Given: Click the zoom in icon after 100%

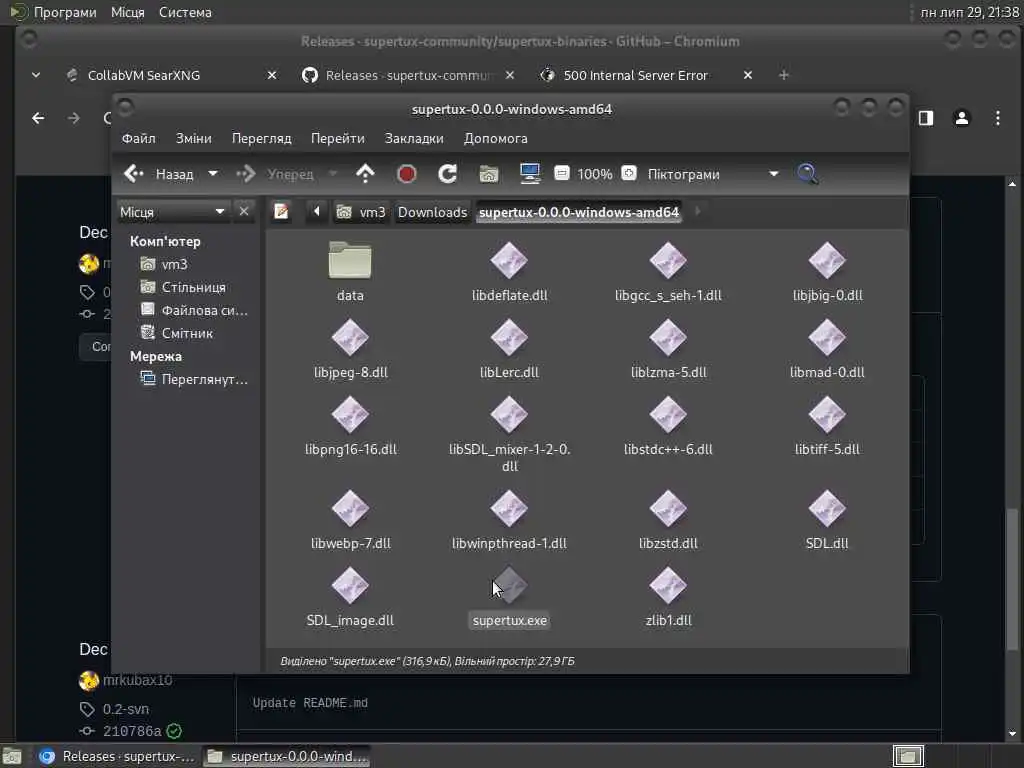Looking at the screenshot, I should (628, 173).
